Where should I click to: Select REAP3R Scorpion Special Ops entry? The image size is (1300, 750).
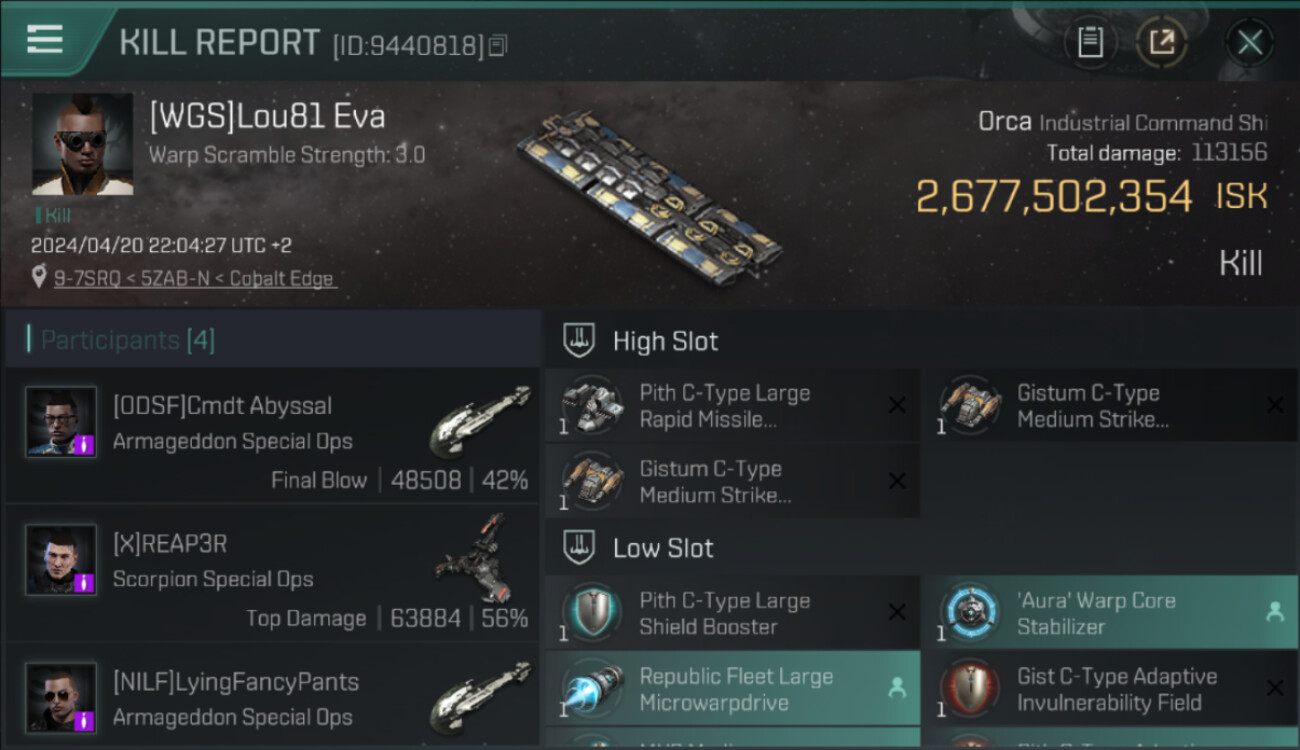pyautogui.click(x=273, y=573)
